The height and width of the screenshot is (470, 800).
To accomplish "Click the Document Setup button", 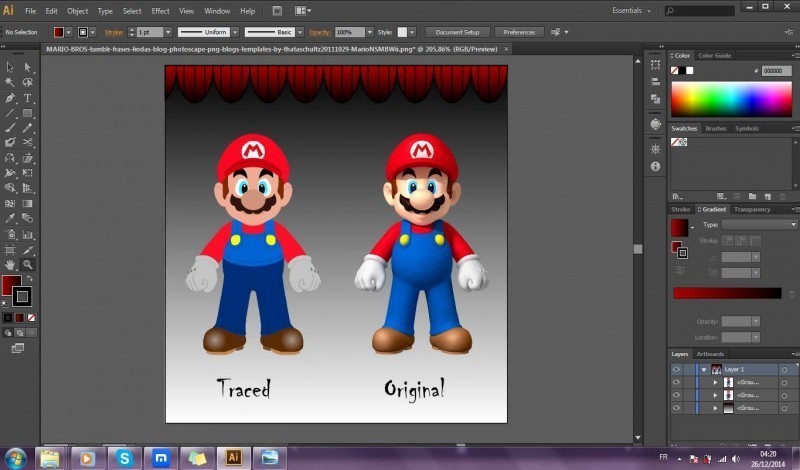I will click(457, 32).
